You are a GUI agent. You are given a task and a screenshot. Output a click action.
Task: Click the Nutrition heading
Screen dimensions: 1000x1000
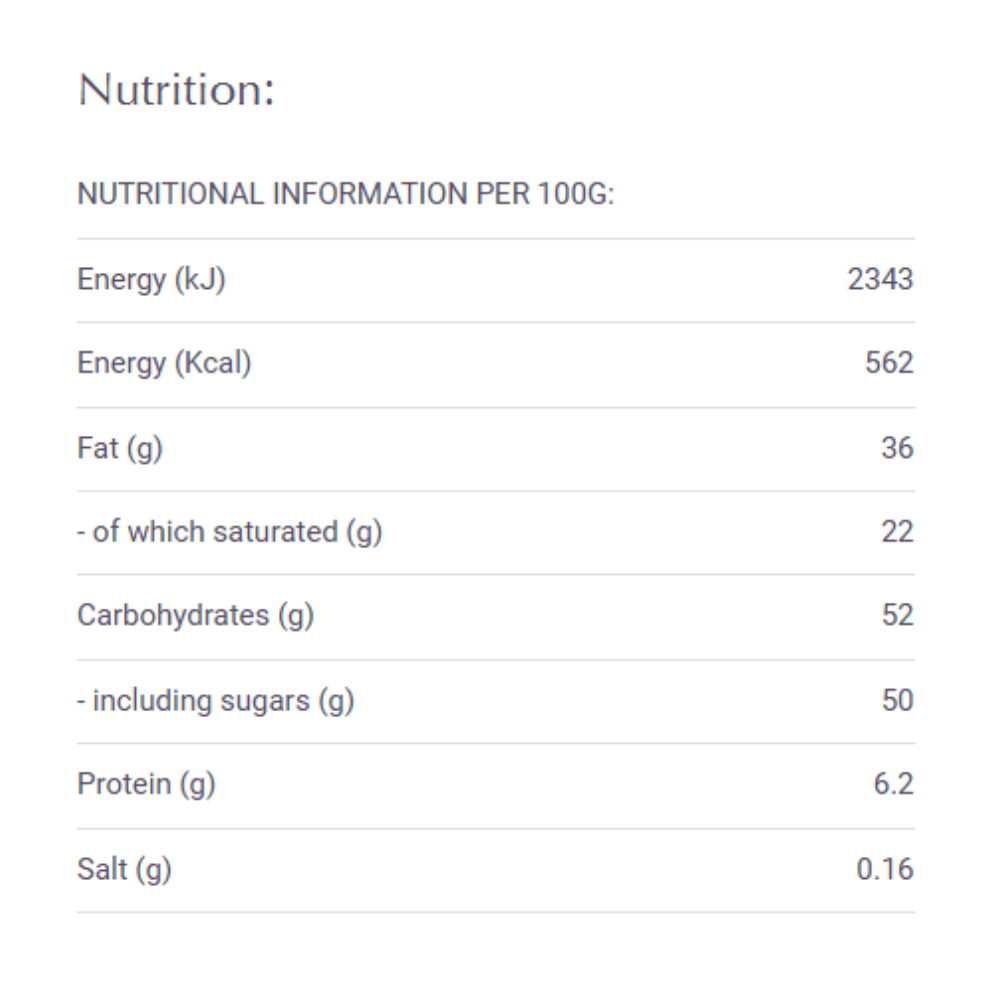pos(176,89)
